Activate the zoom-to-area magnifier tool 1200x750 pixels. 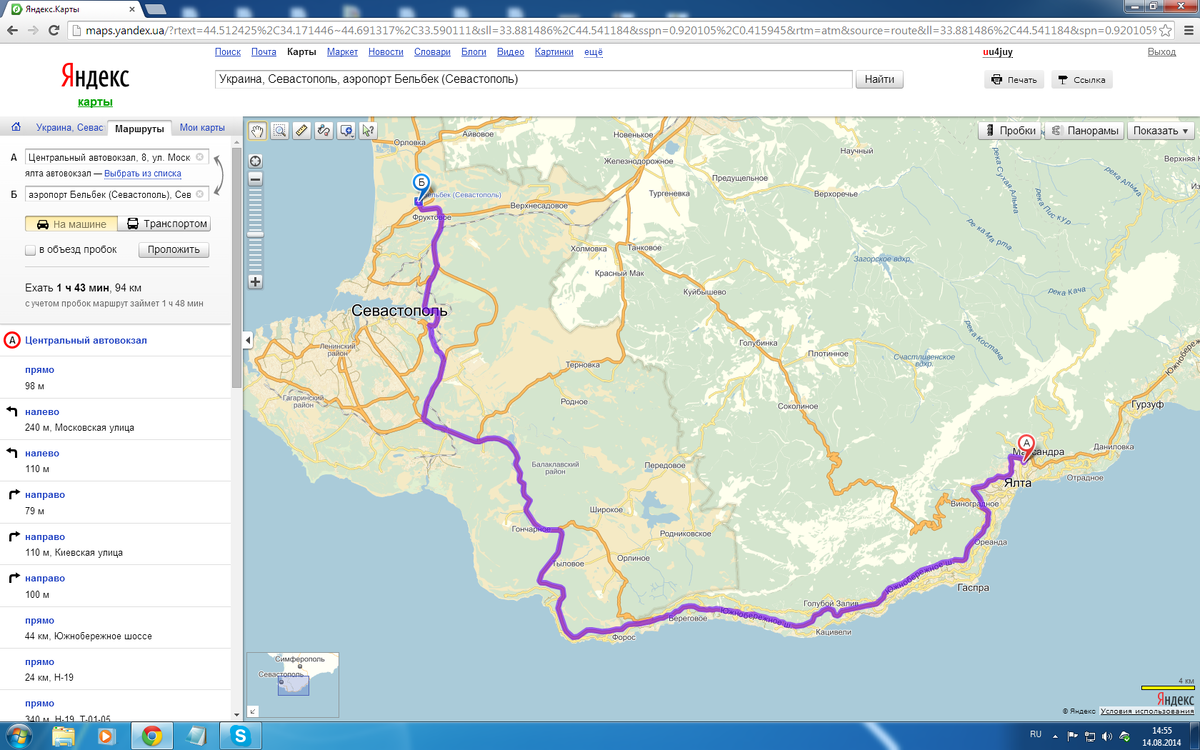(x=280, y=130)
